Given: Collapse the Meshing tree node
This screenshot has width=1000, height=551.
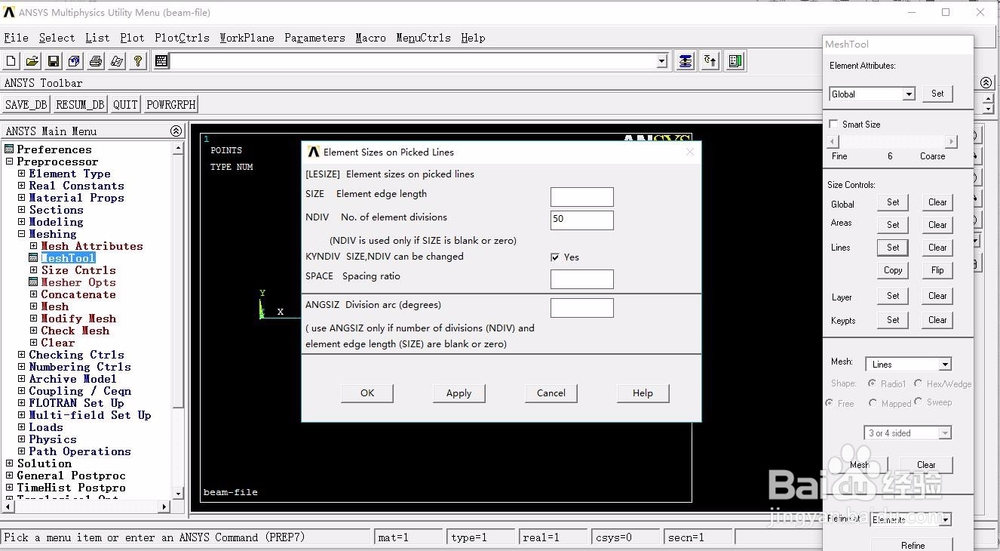Looking at the screenshot, I should [x=22, y=234].
